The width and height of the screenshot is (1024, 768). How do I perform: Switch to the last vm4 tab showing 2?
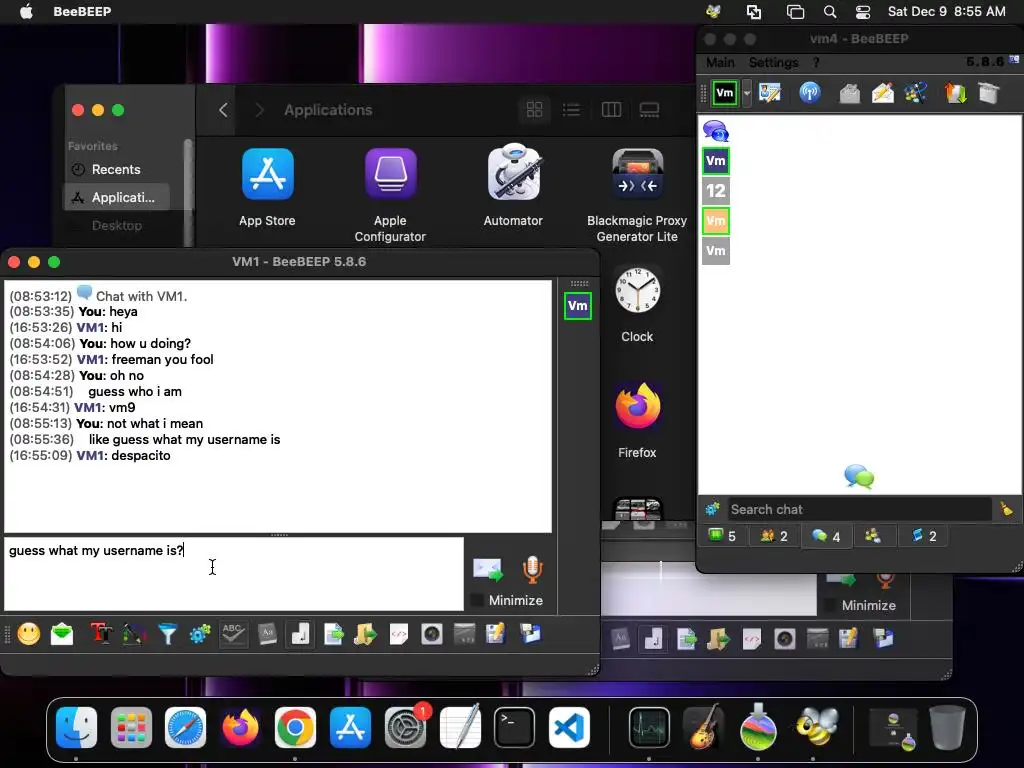click(923, 536)
